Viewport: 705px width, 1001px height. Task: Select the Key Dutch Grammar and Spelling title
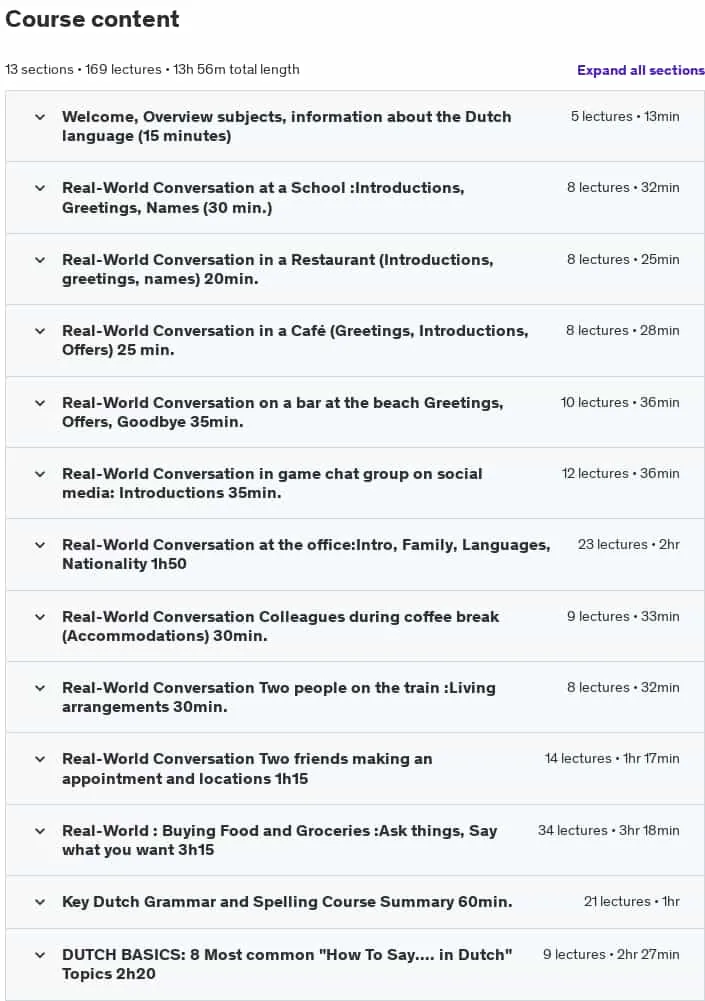[287, 902]
